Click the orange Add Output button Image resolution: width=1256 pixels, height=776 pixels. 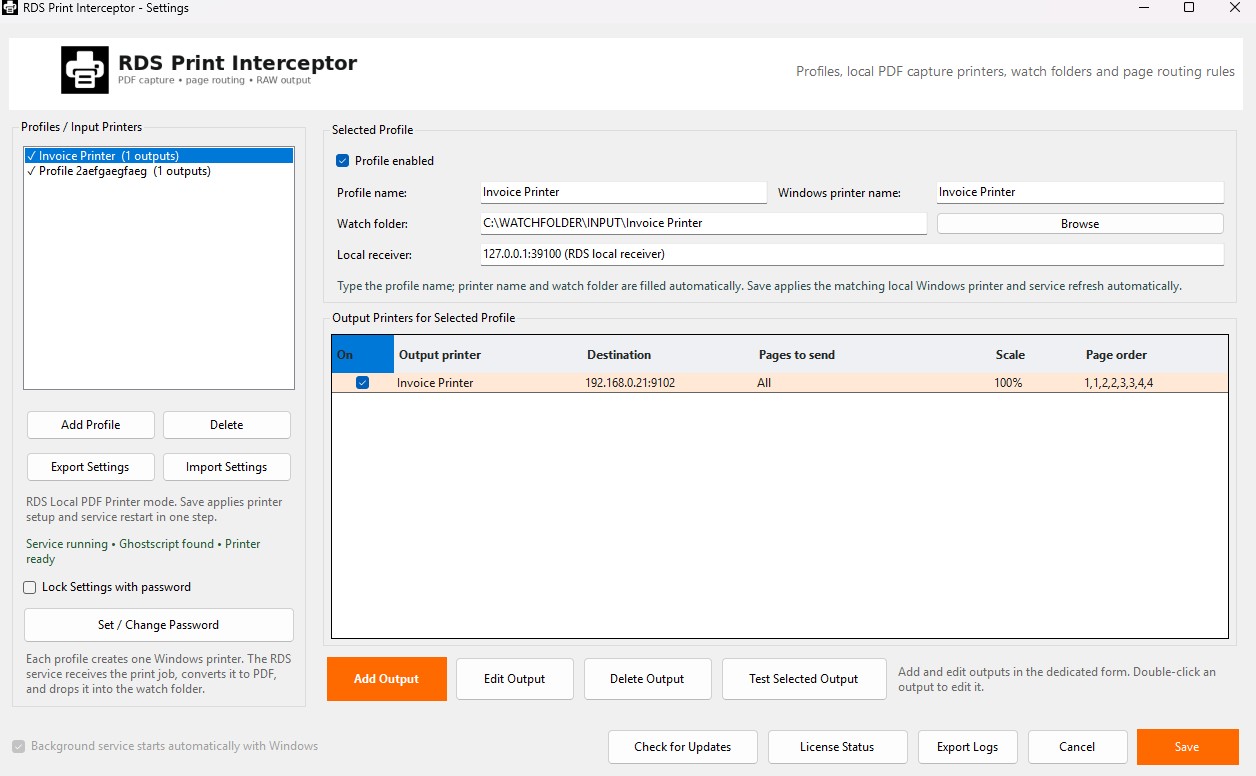(x=387, y=679)
